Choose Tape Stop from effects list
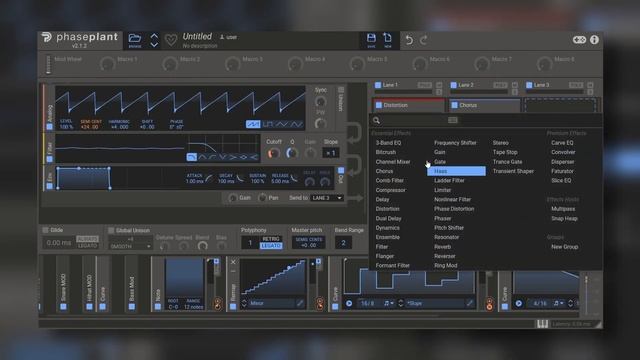The width and height of the screenshot is (640, 360). pos(505,152)
